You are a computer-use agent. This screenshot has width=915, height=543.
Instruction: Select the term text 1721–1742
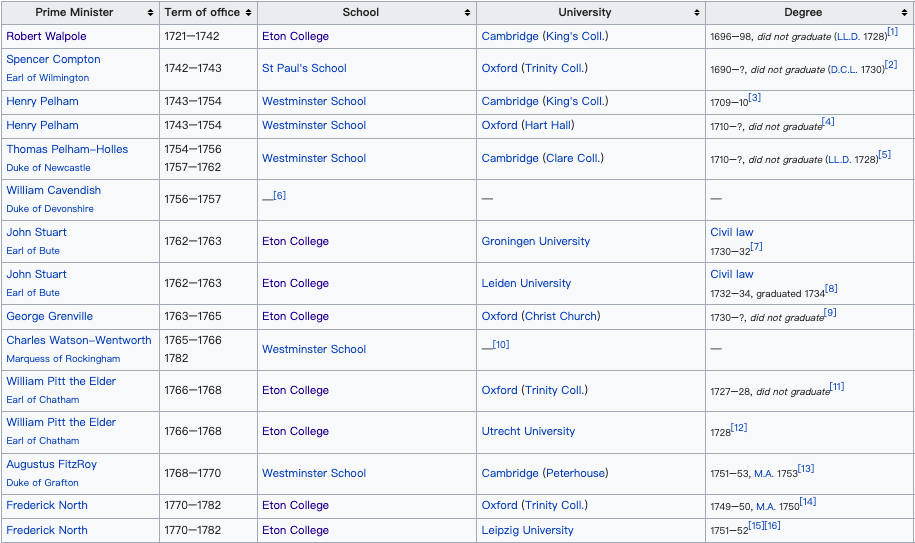(191, 36)
